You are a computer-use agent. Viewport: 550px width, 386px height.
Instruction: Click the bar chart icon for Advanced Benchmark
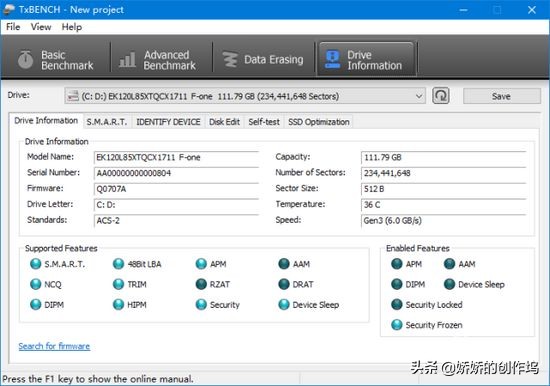click(127, 60)
